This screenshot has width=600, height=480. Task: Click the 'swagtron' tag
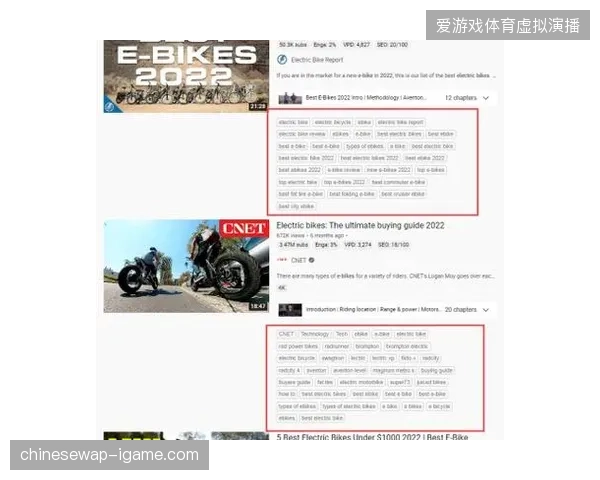click(333, 358)
